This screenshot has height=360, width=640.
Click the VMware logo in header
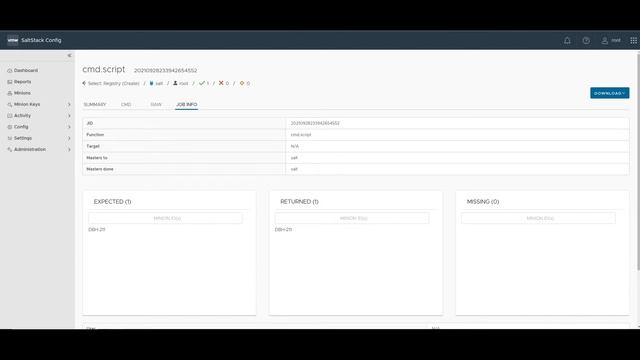13,40
